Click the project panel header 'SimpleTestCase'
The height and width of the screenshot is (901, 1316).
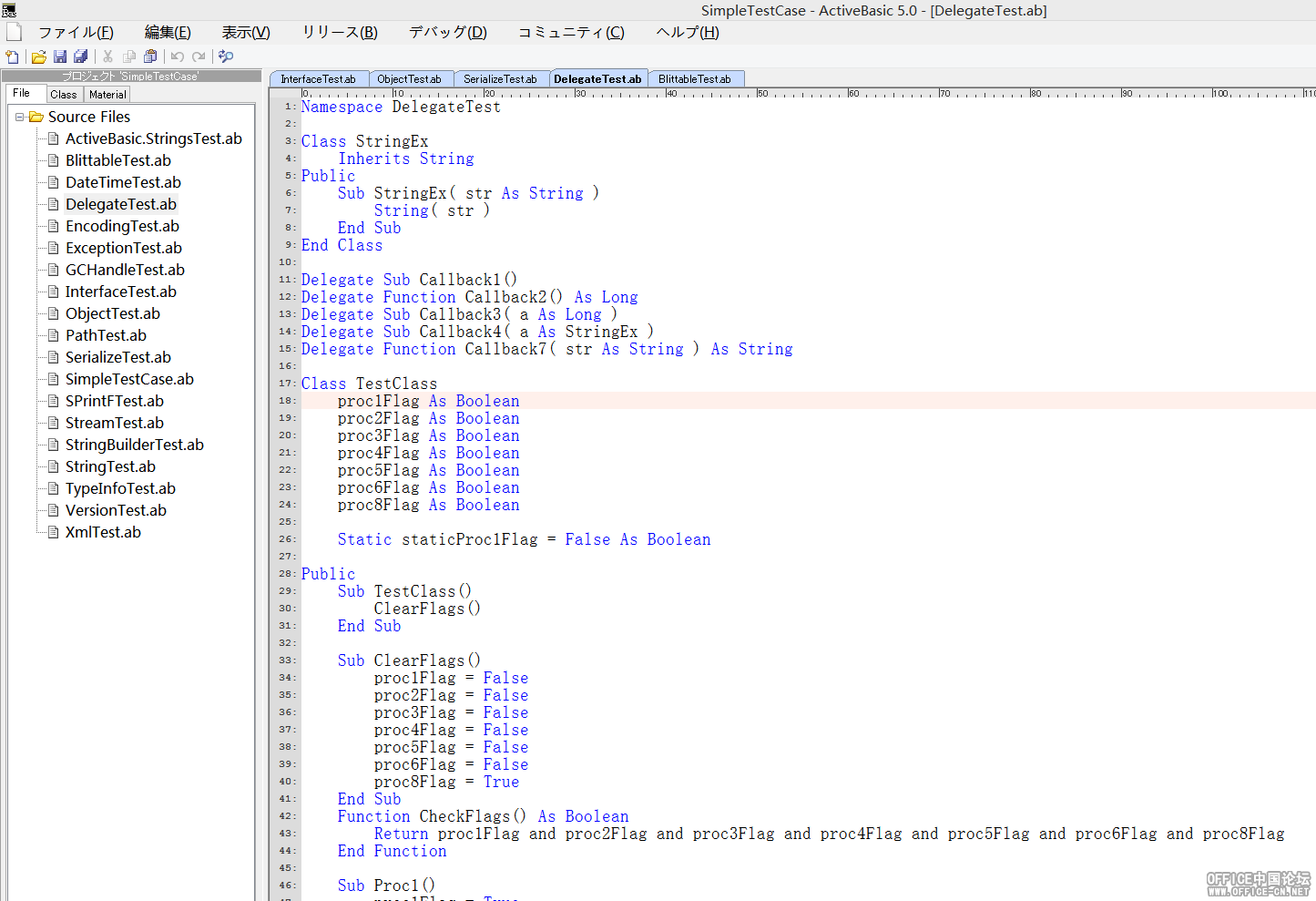[130, 77]
